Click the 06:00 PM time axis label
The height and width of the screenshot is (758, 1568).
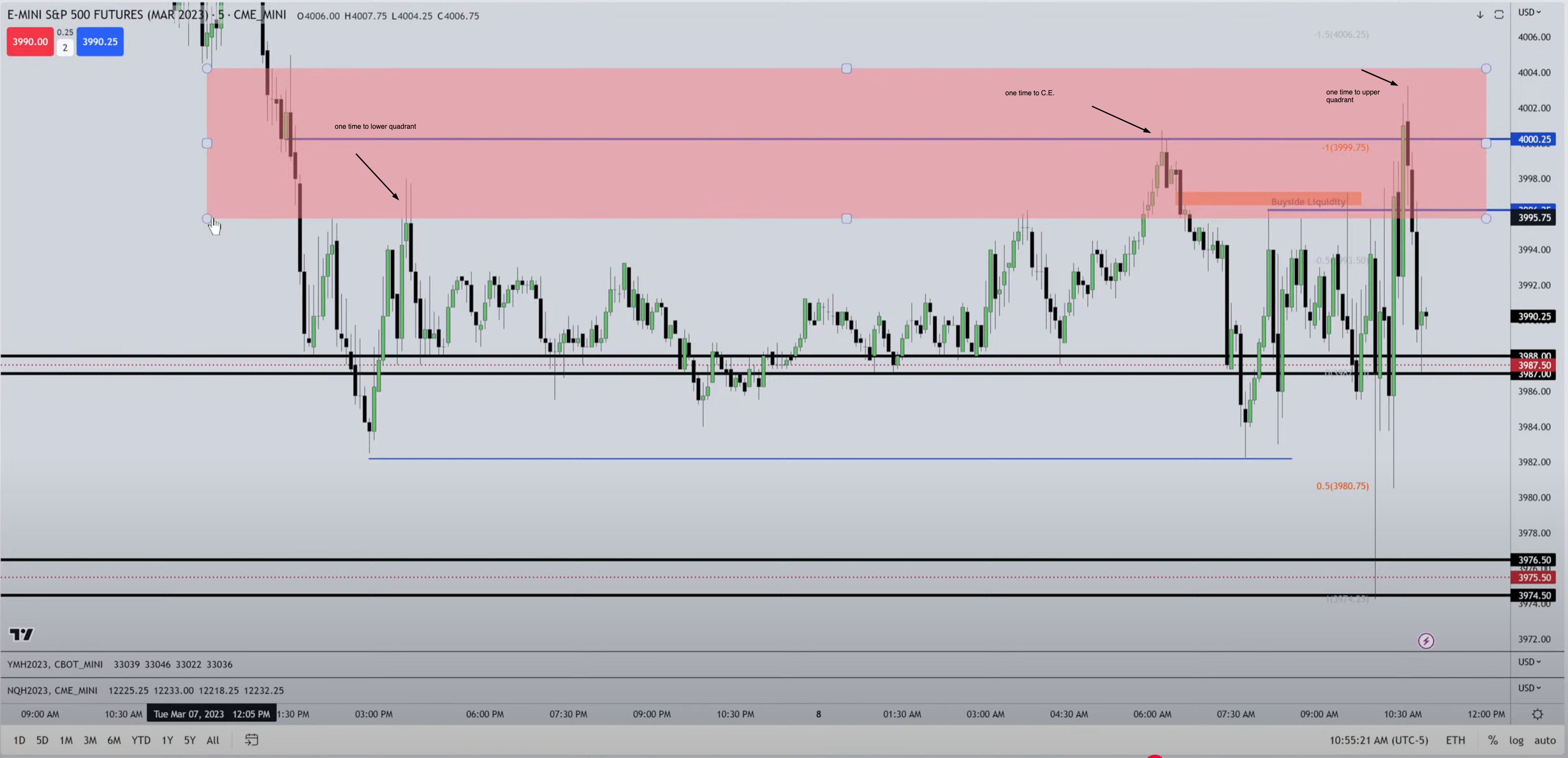click(485, 714)
